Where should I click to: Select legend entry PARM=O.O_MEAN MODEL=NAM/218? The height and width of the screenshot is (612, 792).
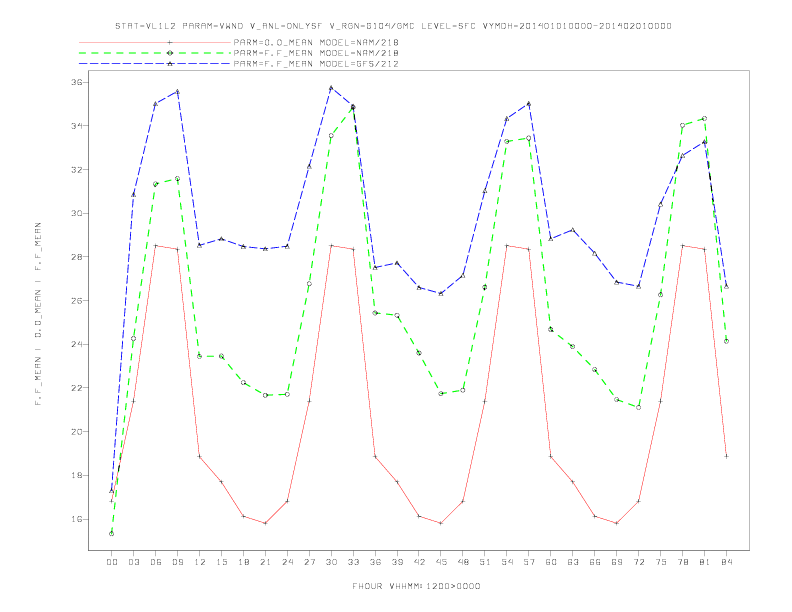(316, 42)
